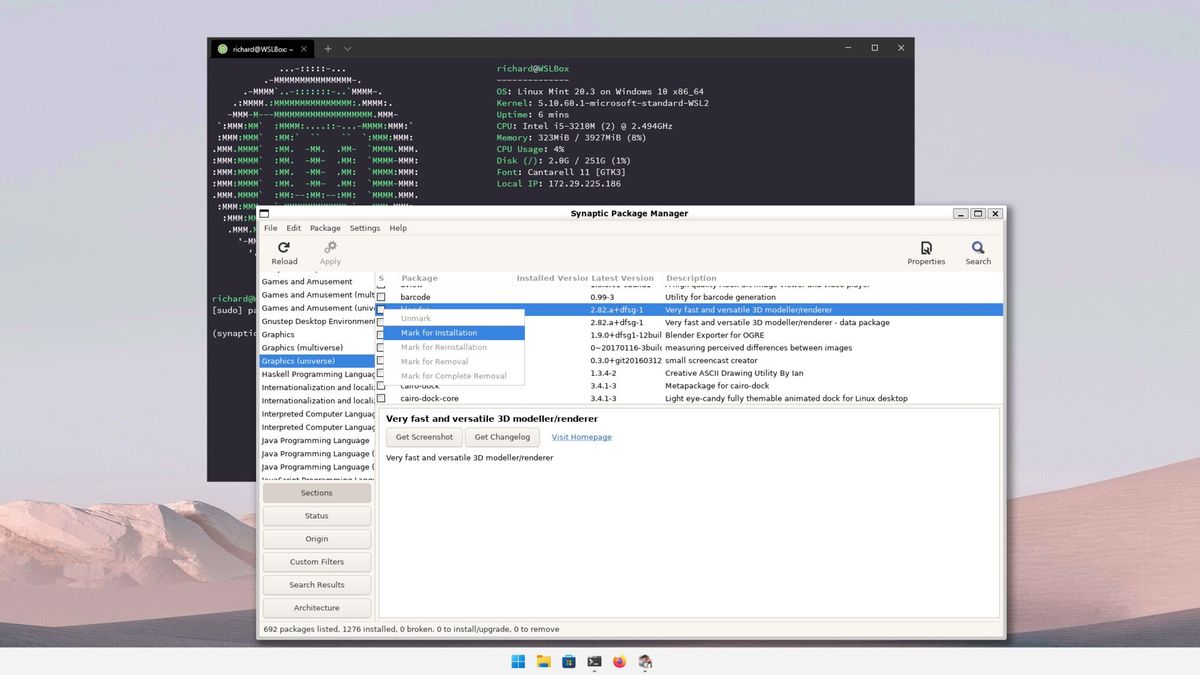Check the cairo-dock-core package checkbox
Screen dimensions: 1200x675
381,397
